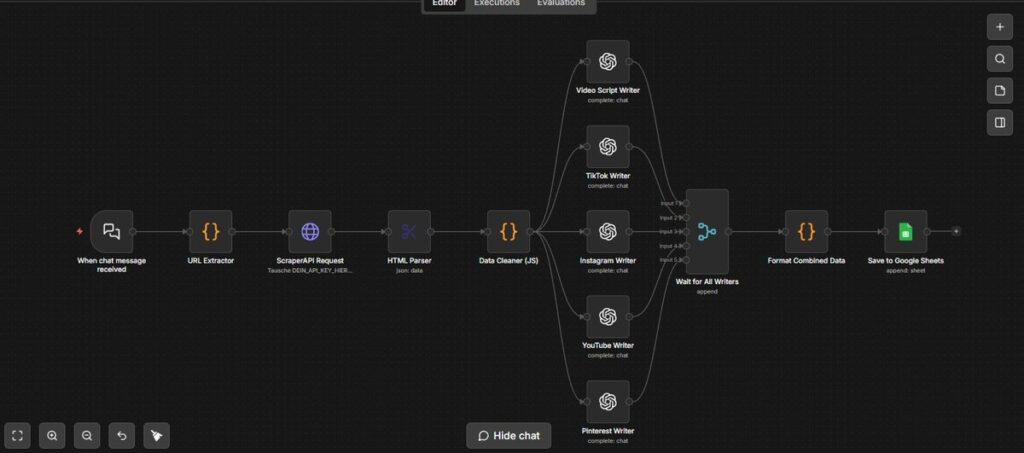Click the 'Pinterest Writer' label

click(x=608, y=431)
